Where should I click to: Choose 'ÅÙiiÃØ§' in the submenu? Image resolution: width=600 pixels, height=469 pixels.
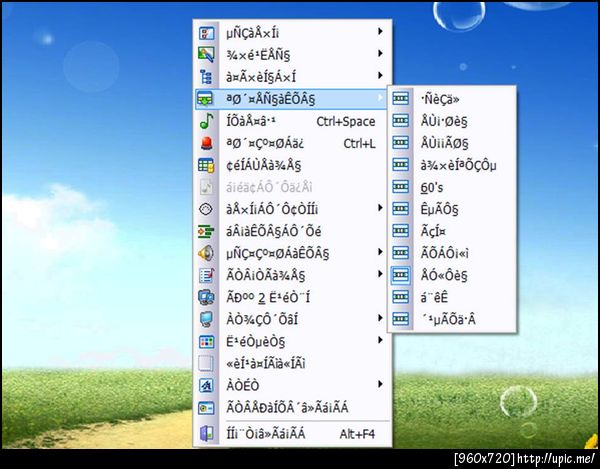(x=444, y=143)
